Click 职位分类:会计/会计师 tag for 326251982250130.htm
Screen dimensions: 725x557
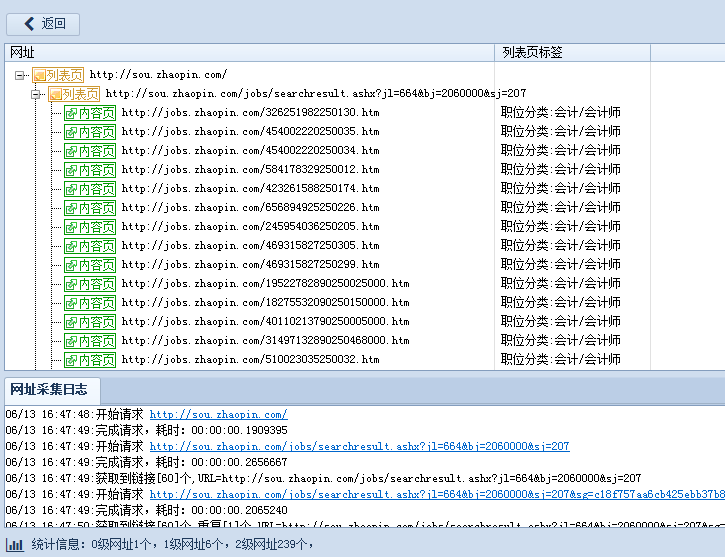coord(560,112)
